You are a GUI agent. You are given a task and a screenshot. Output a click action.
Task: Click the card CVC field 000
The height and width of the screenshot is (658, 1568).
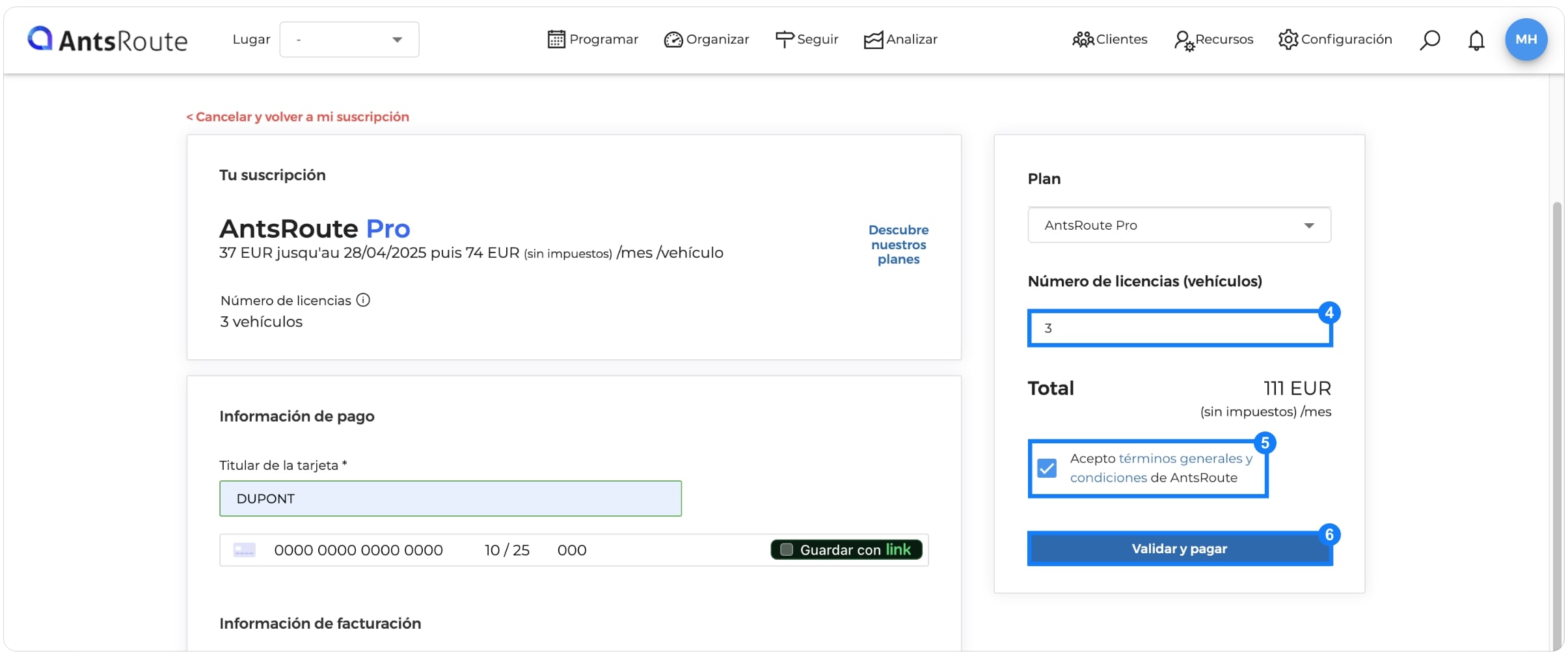[x=572, y=550]
